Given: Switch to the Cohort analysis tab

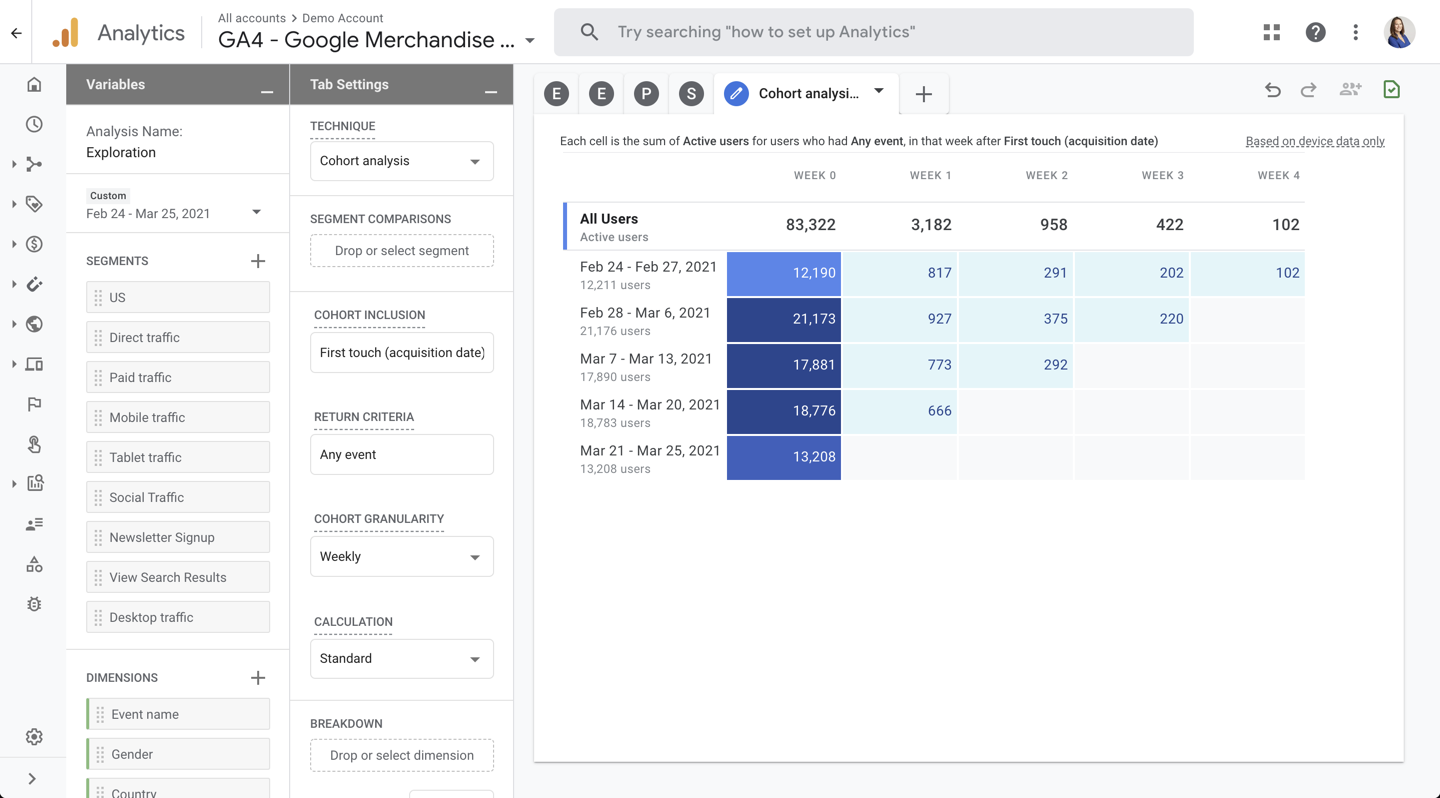Looking at the screenshot, I should point(806,94).
